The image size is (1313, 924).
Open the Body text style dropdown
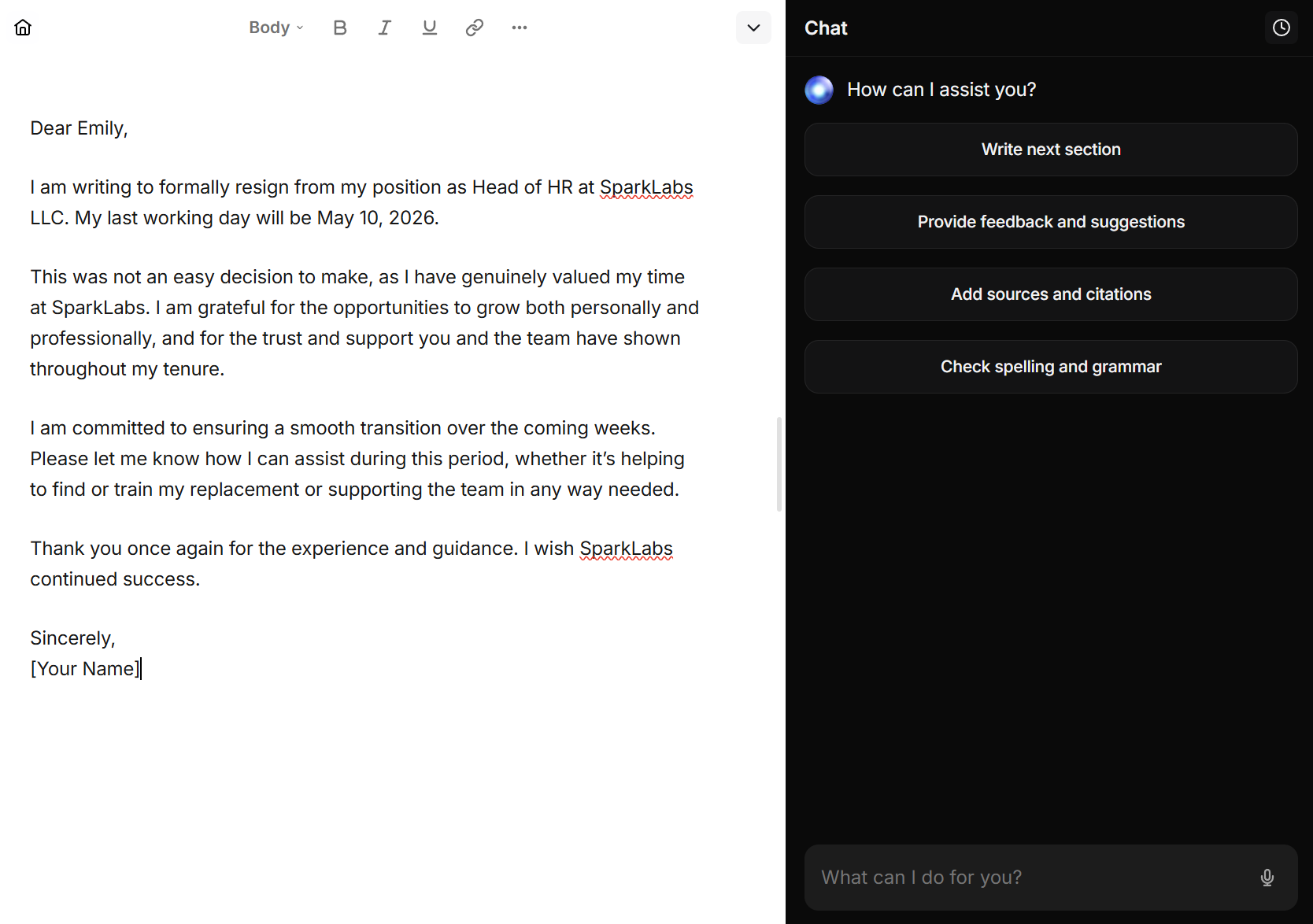tap(276, 28)
